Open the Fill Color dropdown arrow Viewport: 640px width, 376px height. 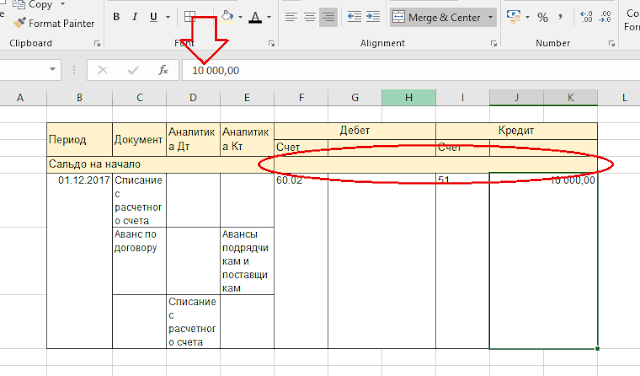click(240, 17)
